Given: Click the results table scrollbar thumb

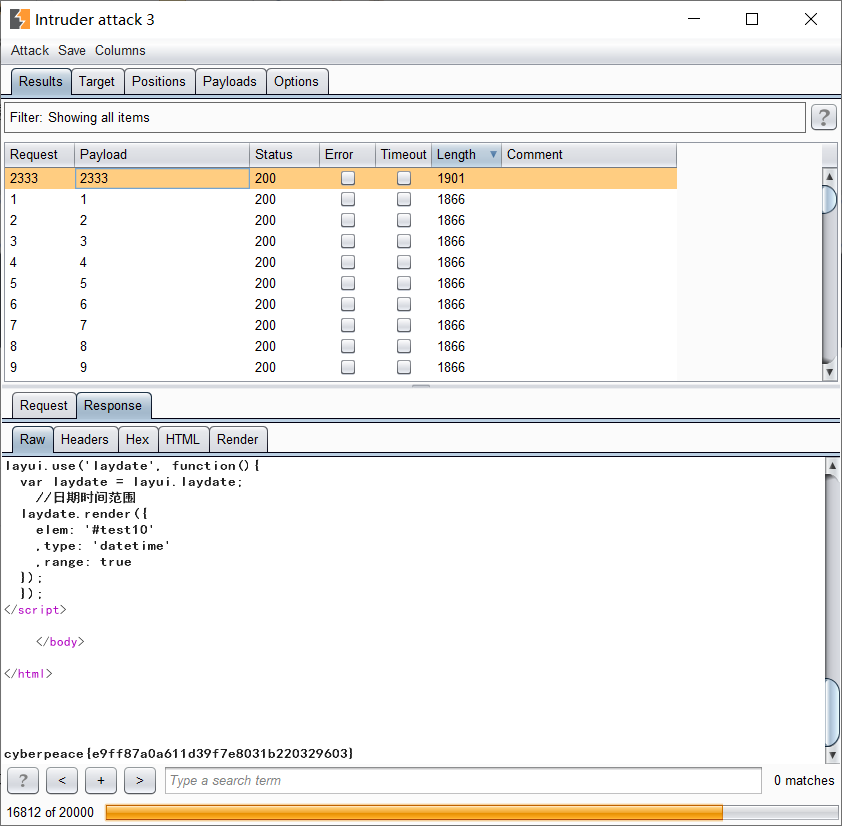Looking at the screenshot, I should pyautogui.click(x=830, y=199).
